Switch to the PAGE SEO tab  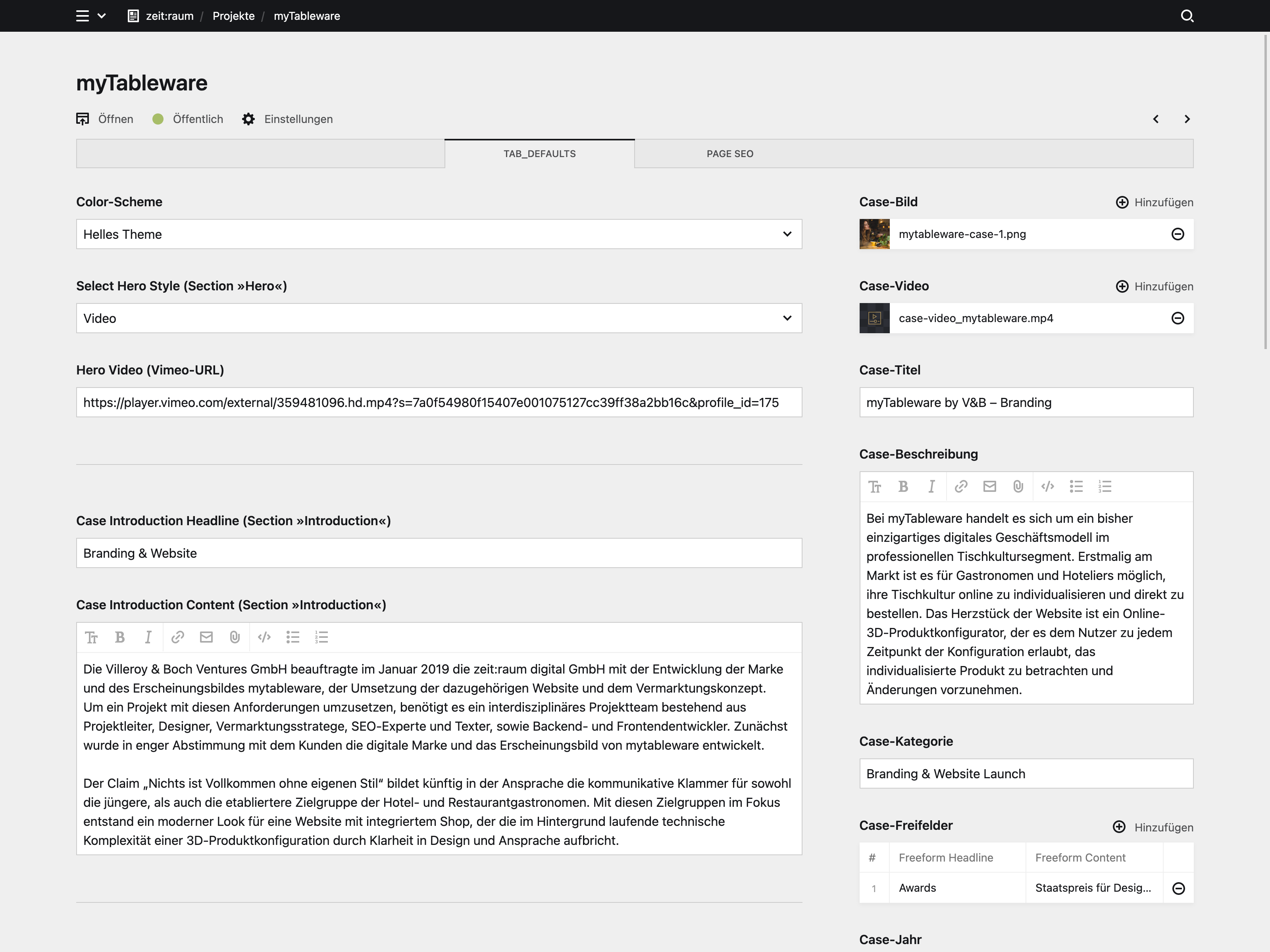click(x=730, y=153)
